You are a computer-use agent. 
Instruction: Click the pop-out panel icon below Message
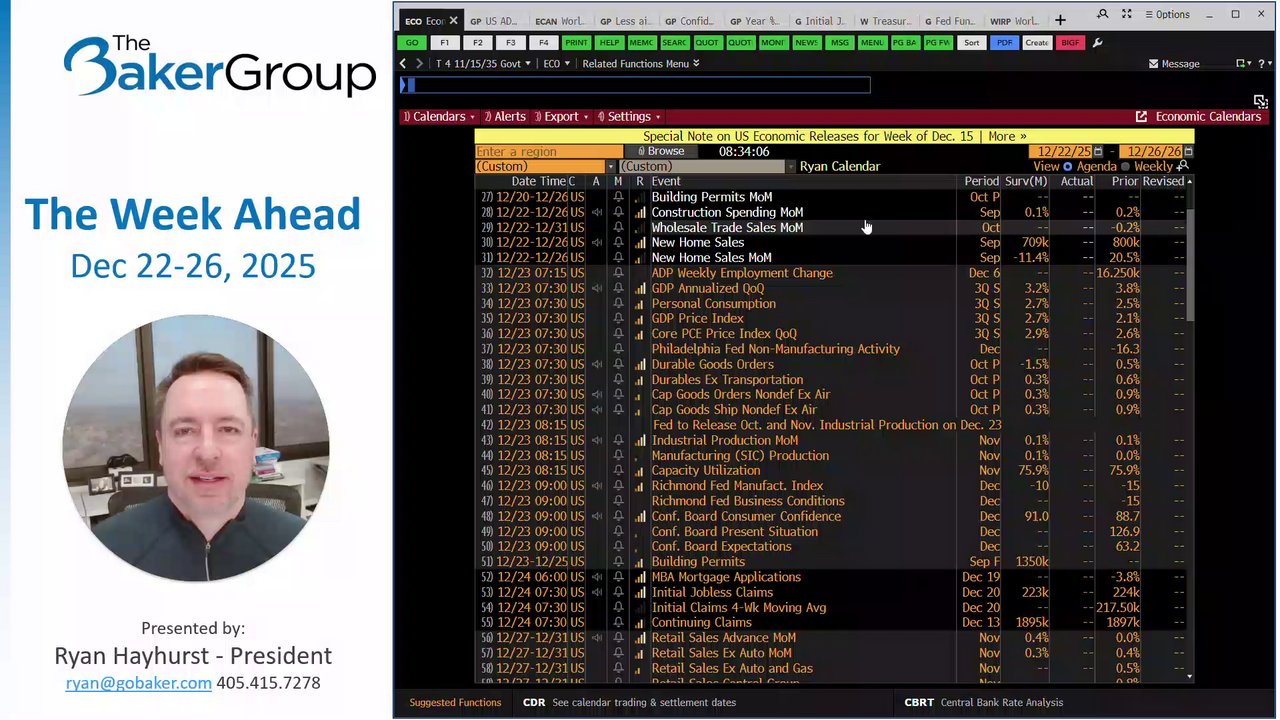coord(1260,101)
